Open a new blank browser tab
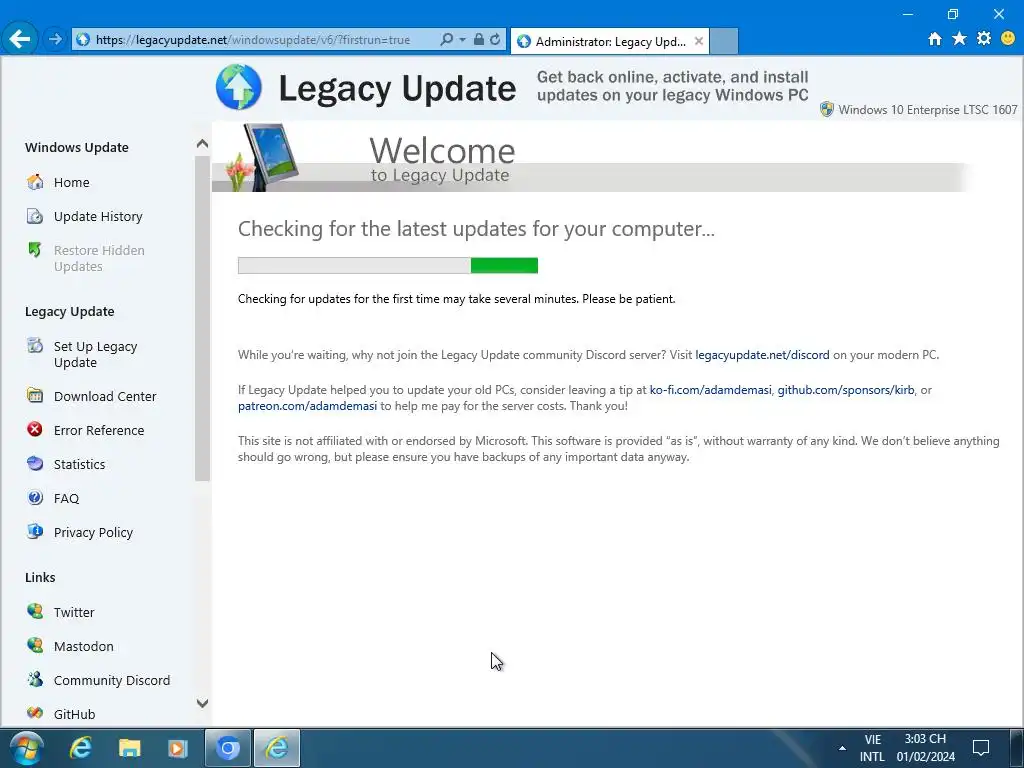This screenshot has height=768, width=1024. pos(724,41)
